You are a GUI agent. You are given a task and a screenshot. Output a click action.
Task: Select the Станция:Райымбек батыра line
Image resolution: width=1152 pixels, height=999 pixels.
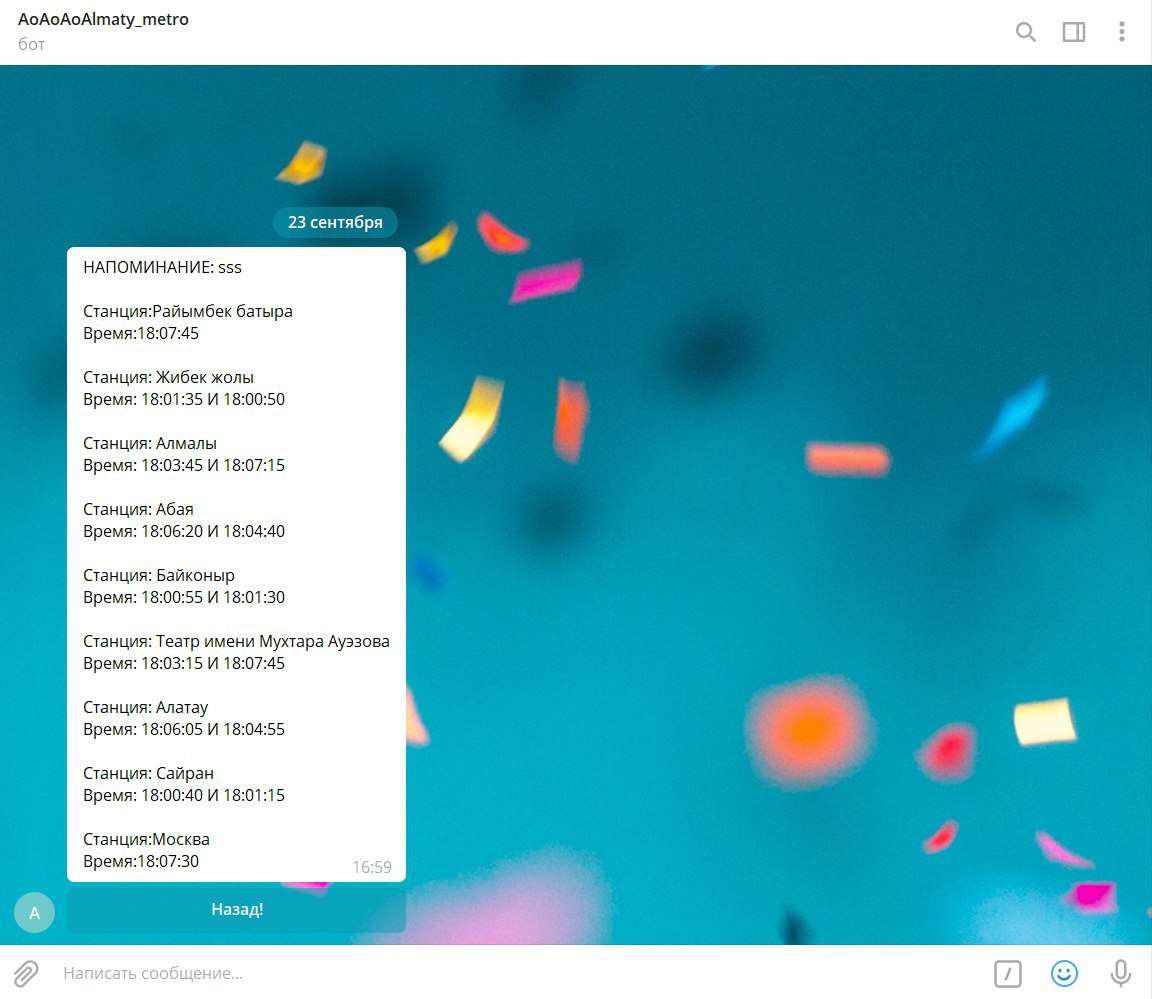pos(187,311)
